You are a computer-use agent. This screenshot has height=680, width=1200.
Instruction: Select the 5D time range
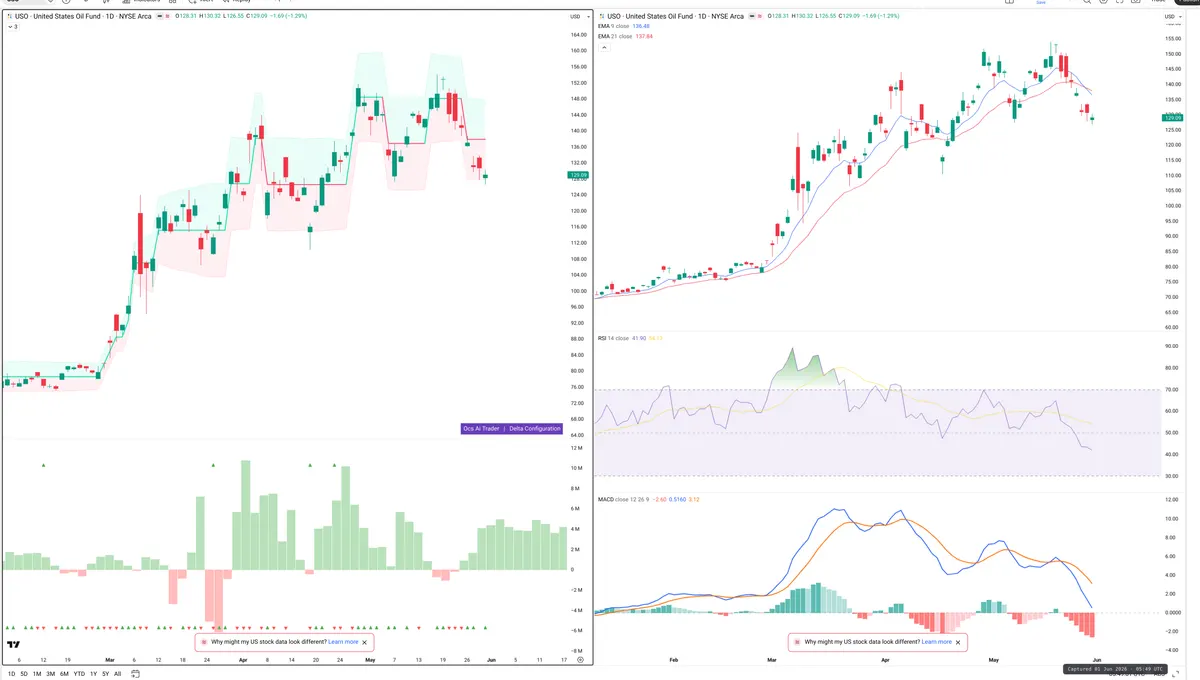click(24, 674)
